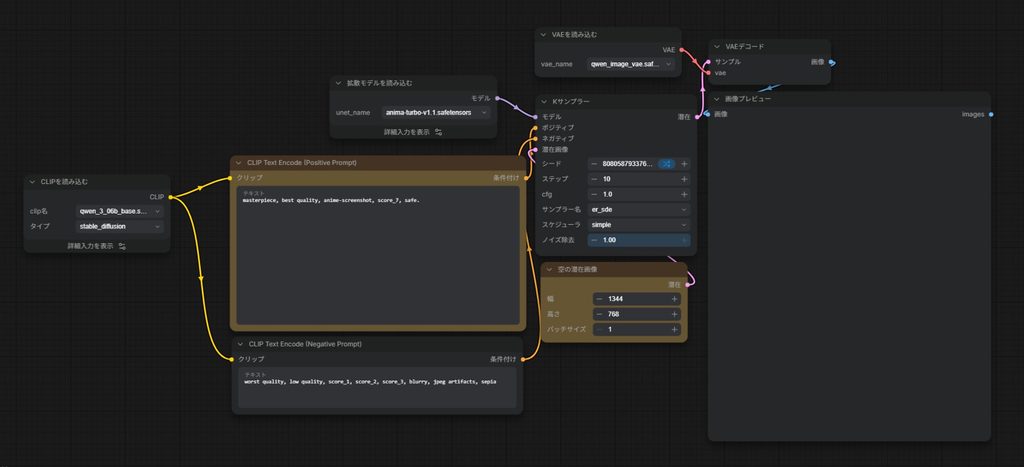The image size is (1024, 467).
Task: Click the CLIP output port on CLIP loader
Action: 170,197
